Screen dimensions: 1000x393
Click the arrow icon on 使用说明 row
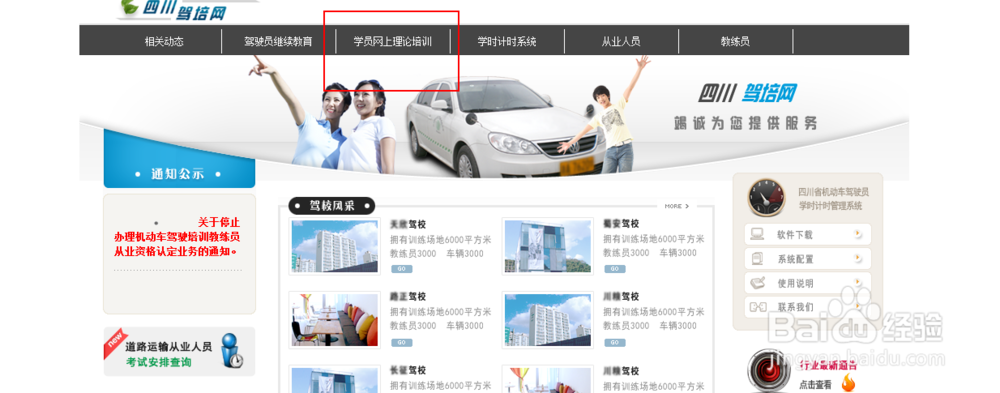[x=858, y=283]
